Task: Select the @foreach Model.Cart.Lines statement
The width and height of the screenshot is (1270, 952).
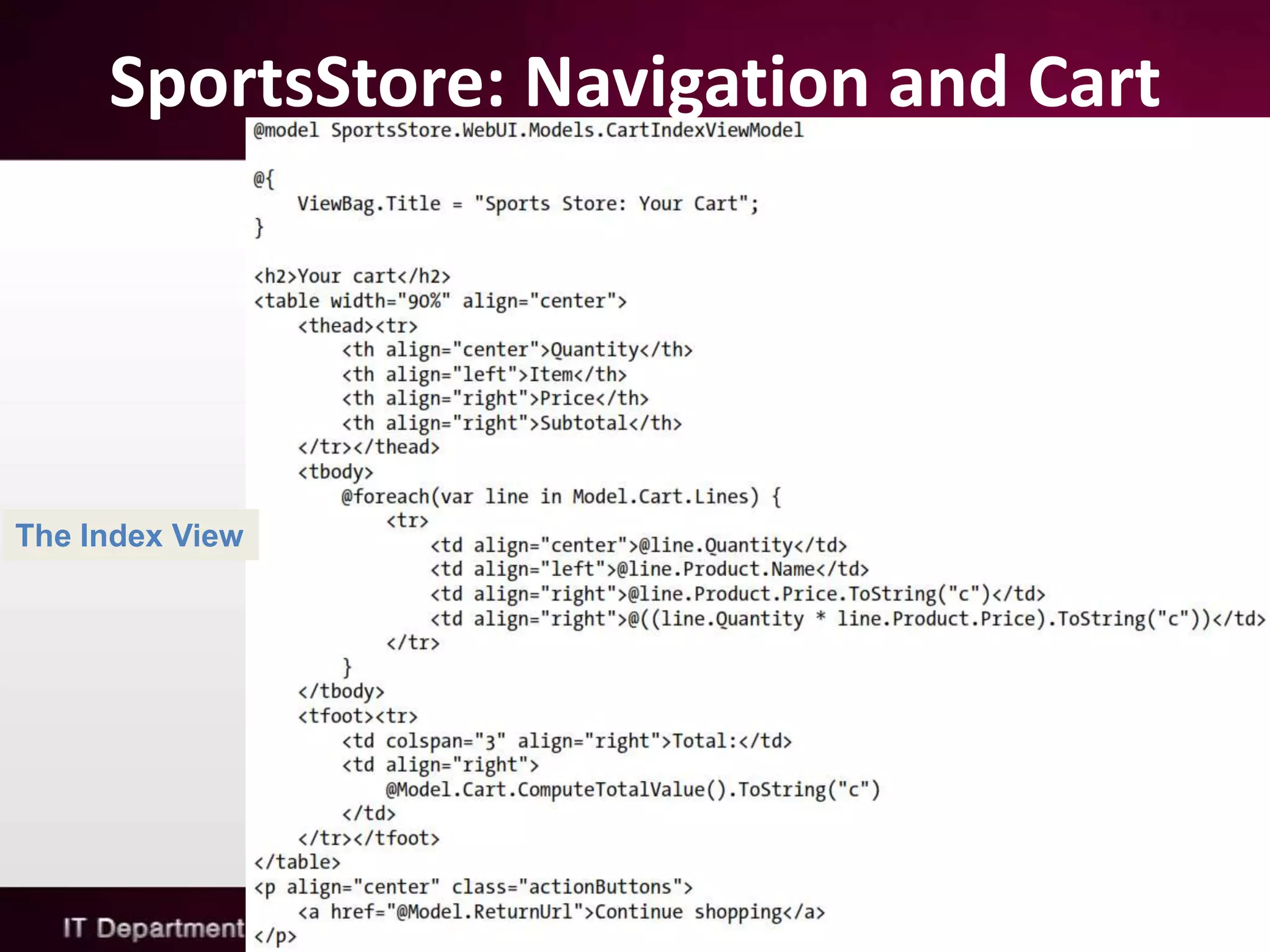Action: pos(561,496)
